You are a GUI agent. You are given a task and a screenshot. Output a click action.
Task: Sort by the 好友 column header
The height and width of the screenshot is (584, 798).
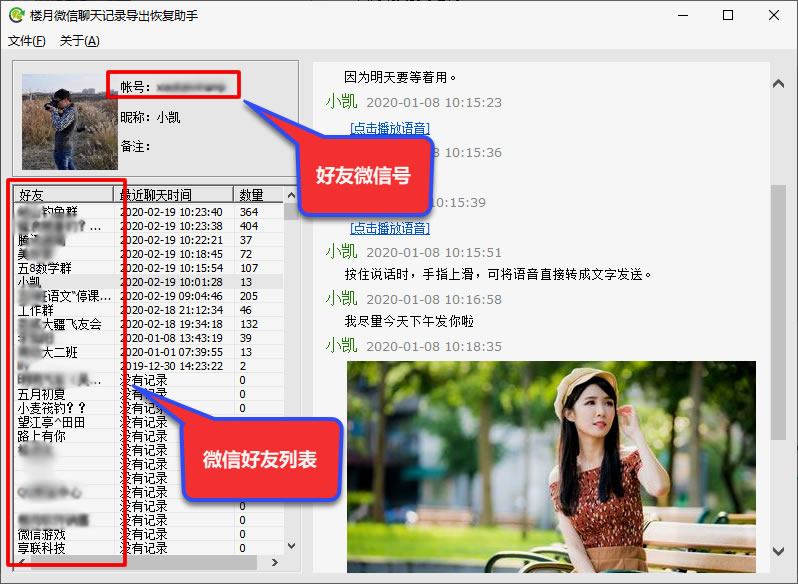coord(63,195)
